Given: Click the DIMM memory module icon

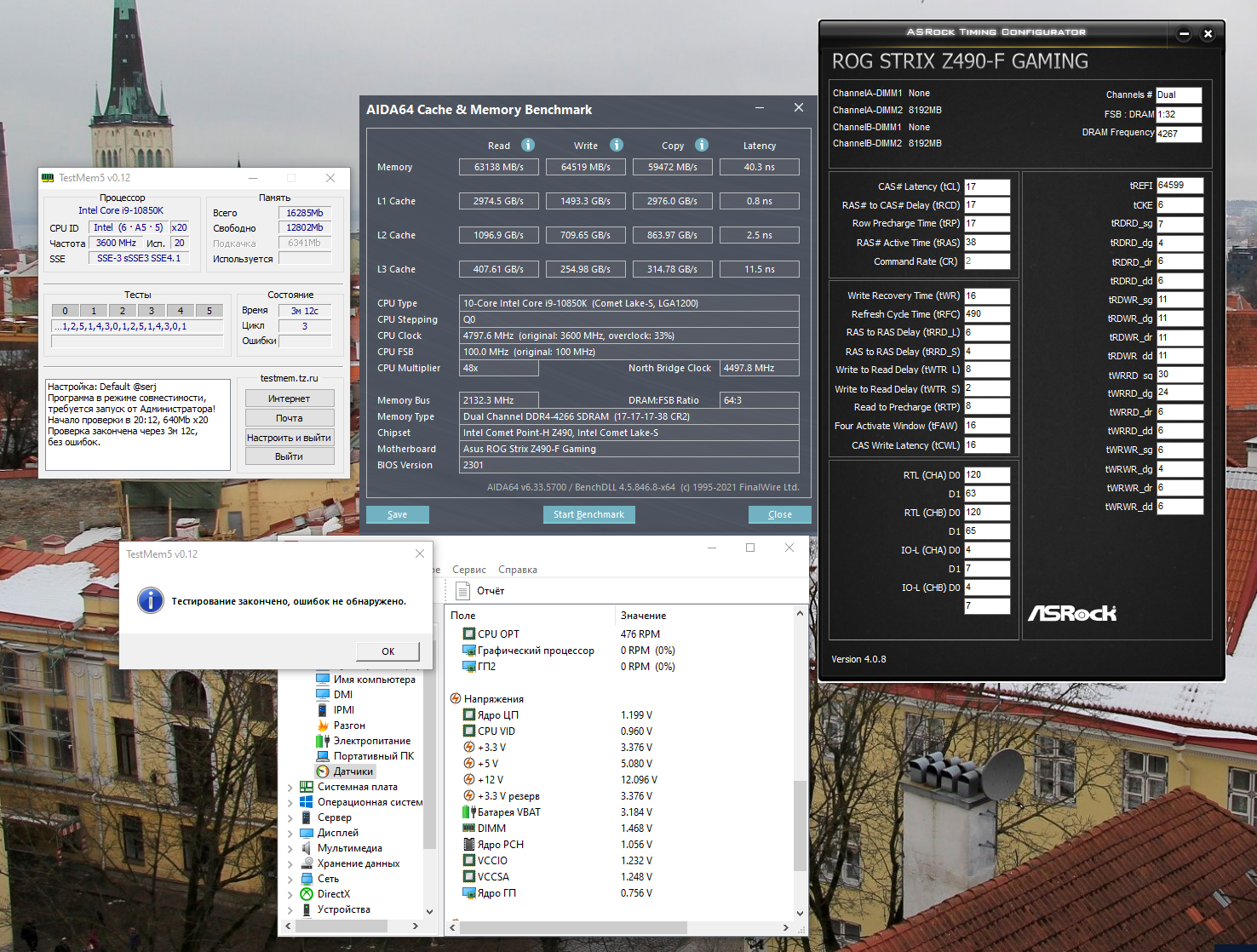Looking at the screenshot, I should [x=469, y=829].
